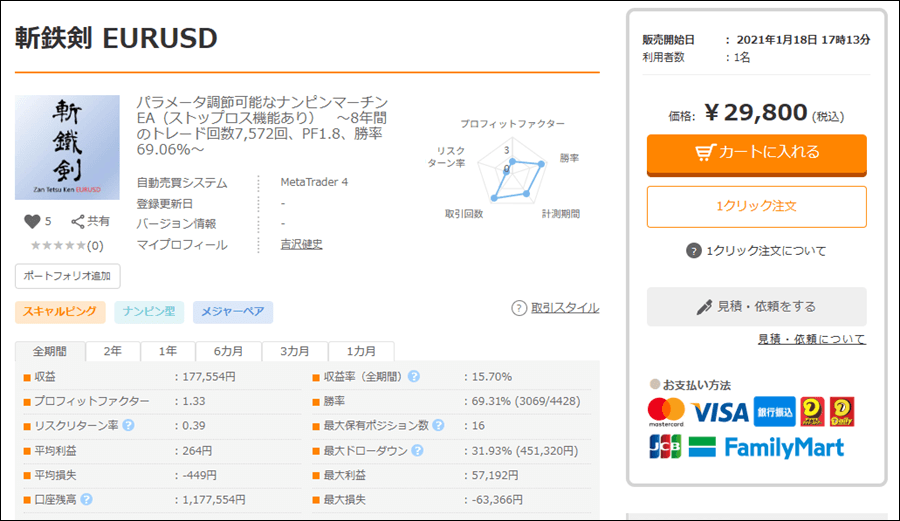Click the share (共有) icon
The image size is (900, 521).
coord(78,222)
